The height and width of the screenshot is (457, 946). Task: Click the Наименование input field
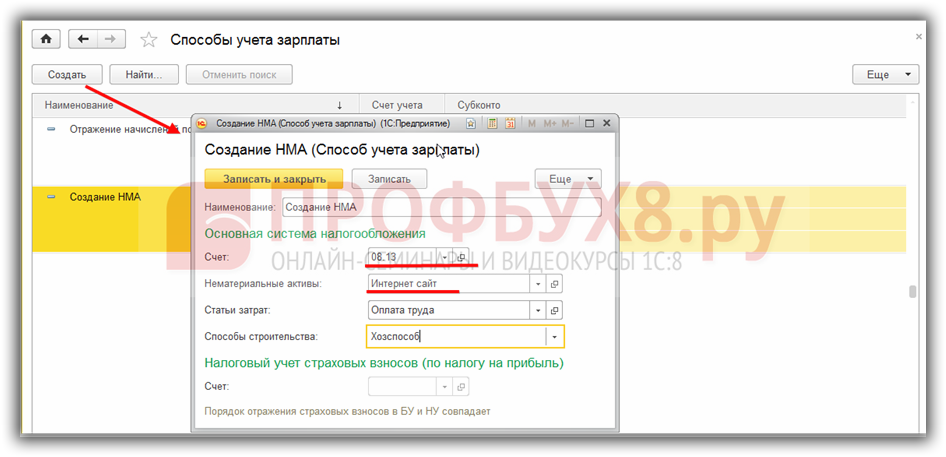(x=440, y=207)
